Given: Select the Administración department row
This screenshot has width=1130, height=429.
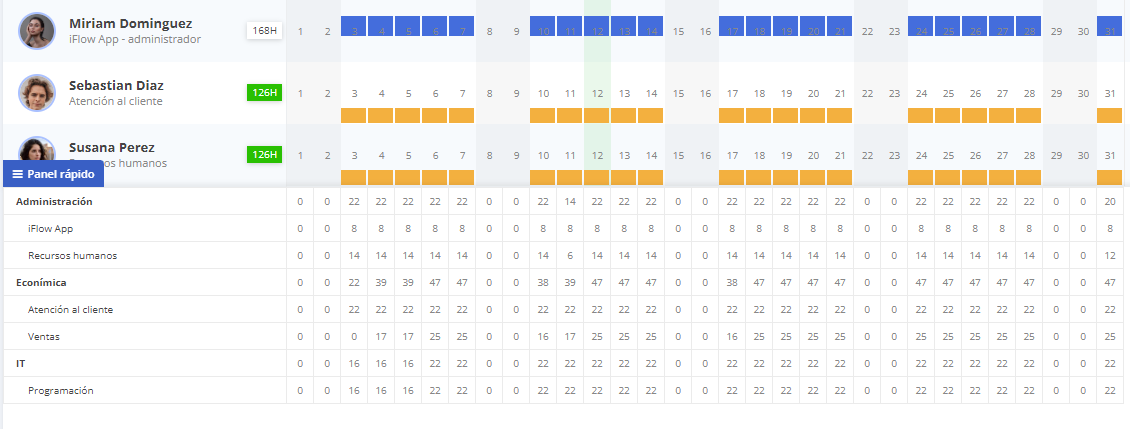Looking at the screenshot, I should click(x=565, y=201).
